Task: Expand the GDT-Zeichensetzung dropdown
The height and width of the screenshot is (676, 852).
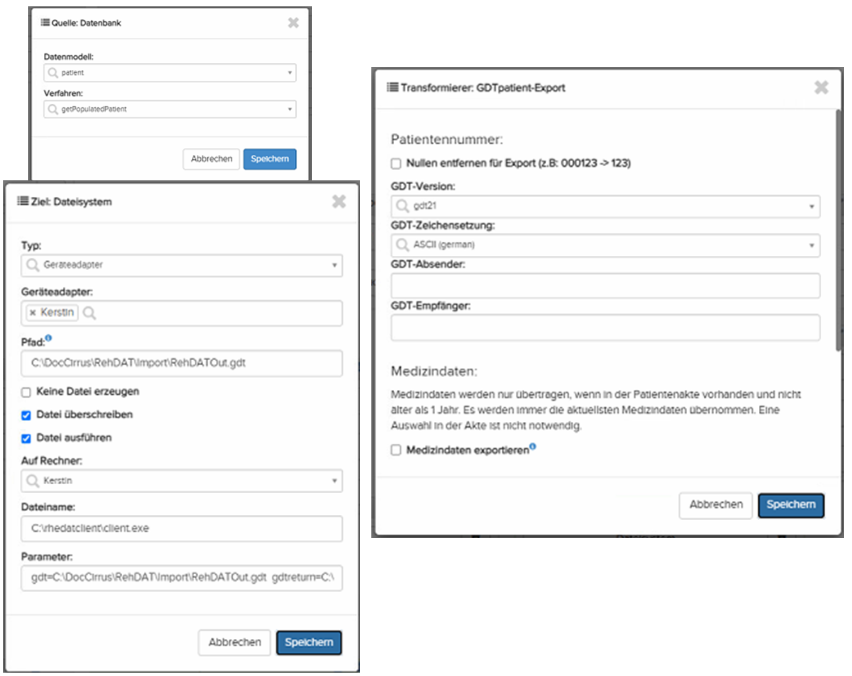Action: tap(605, 245)
